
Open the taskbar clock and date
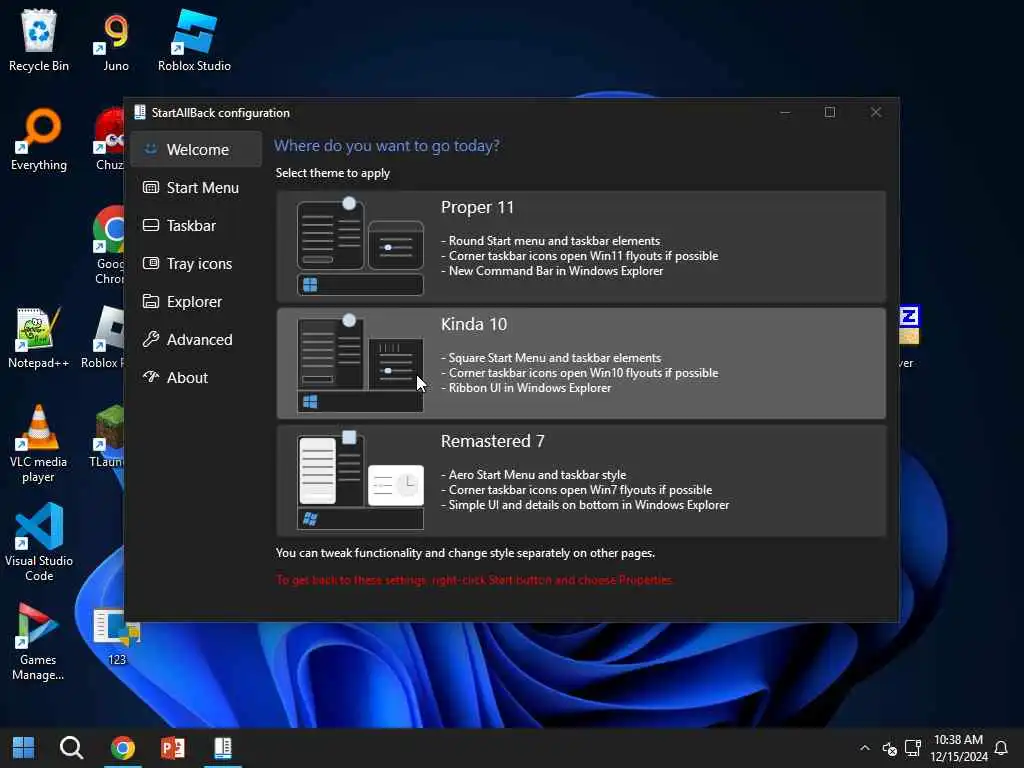[958, 748]
